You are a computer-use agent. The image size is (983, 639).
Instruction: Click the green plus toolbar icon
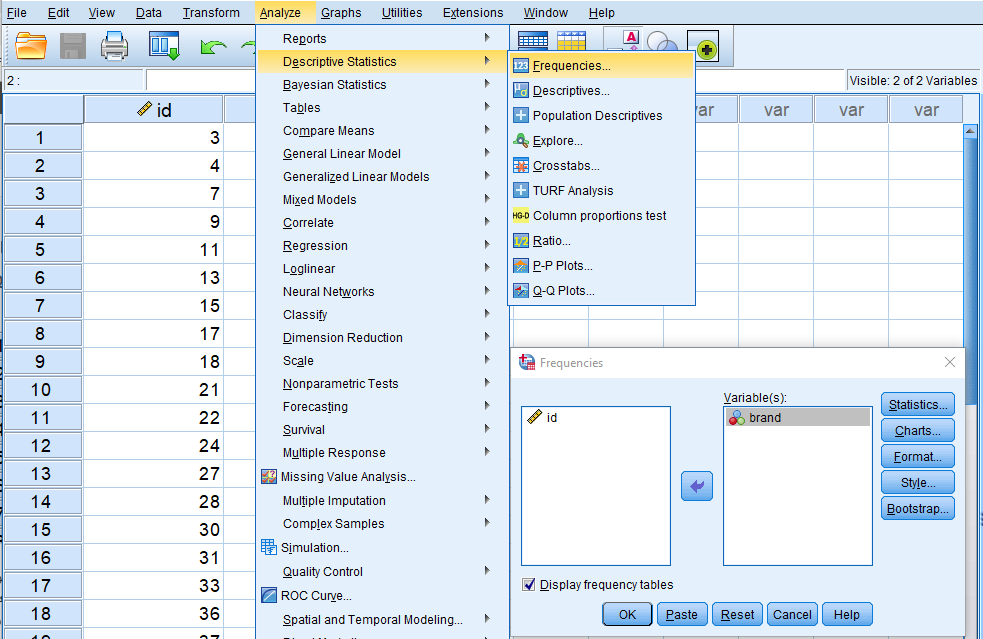(x=707, y=46)
